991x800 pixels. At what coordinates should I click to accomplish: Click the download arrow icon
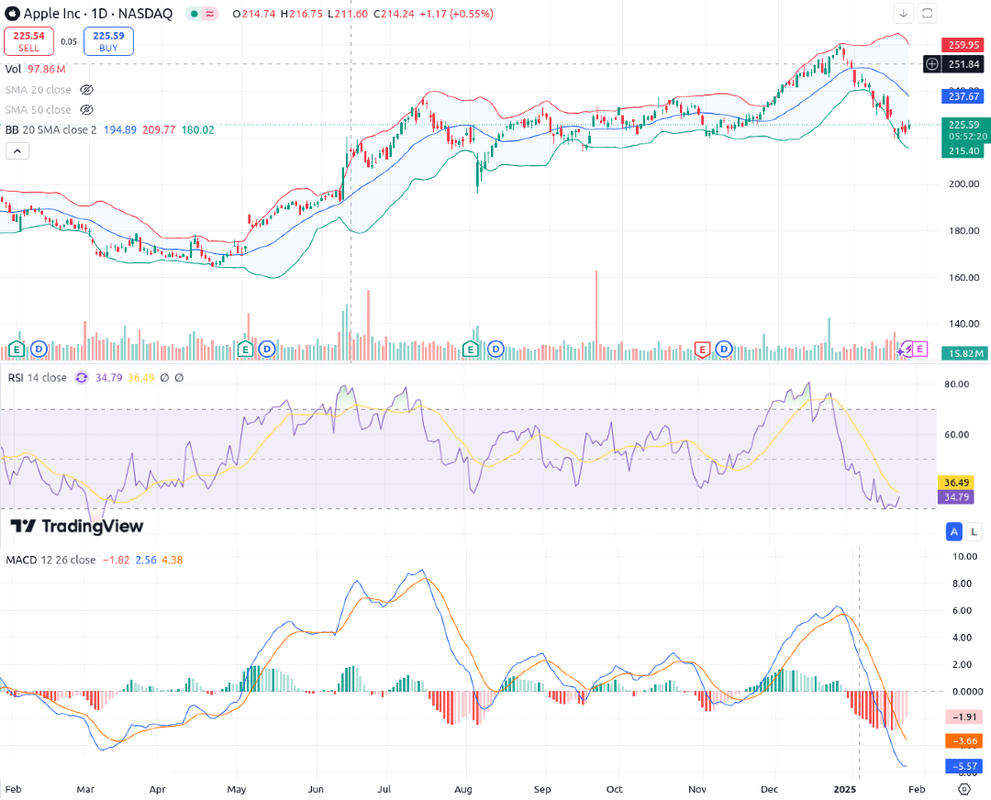click(x=903, y=13)
